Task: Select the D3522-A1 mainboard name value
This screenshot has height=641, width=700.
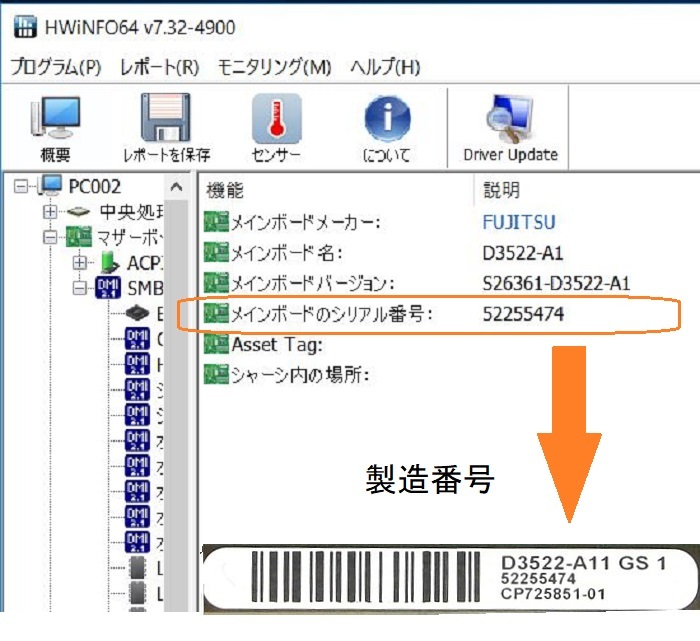Action: pos(523,253)
